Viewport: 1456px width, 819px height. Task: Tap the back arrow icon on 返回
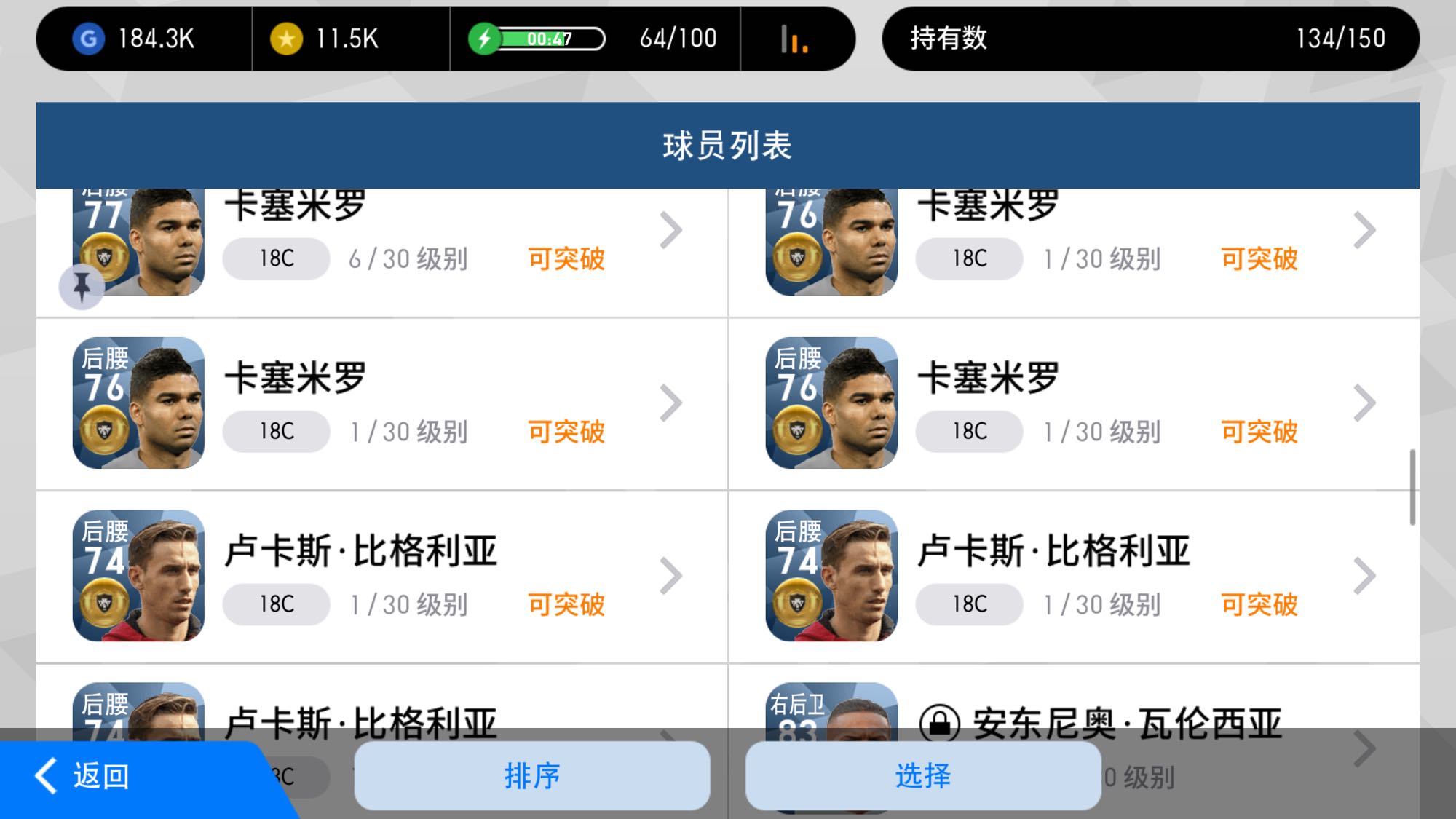coord(46,775)
